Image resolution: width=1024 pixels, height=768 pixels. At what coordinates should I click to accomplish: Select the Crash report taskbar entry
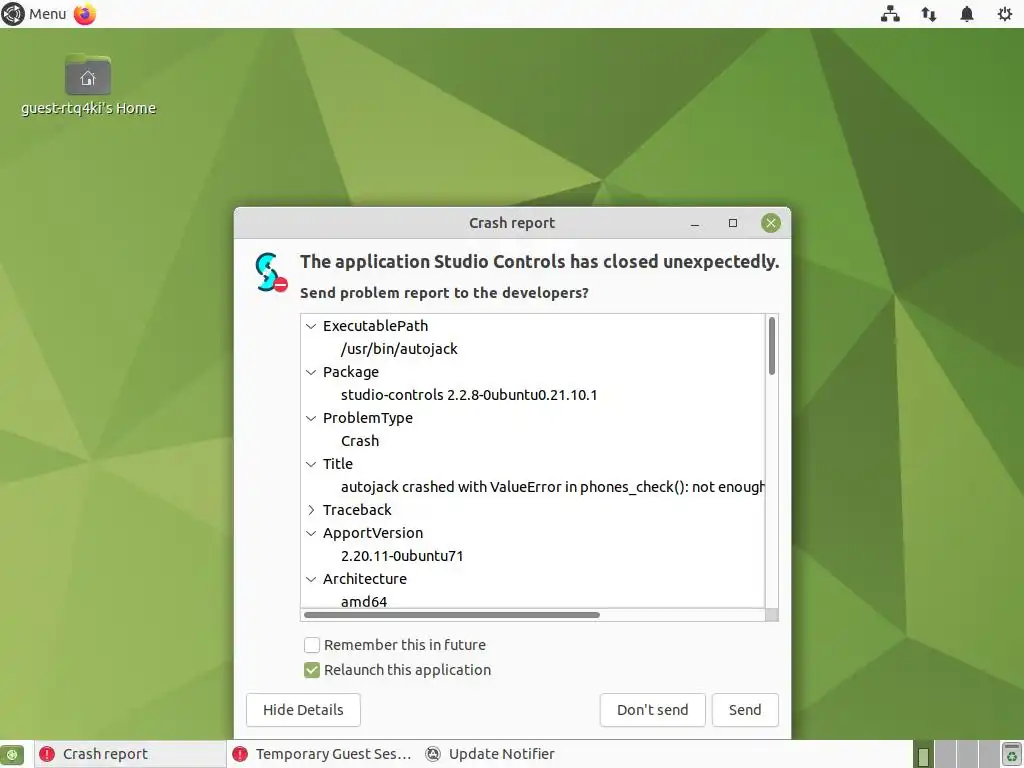click(x=129, y=754)
